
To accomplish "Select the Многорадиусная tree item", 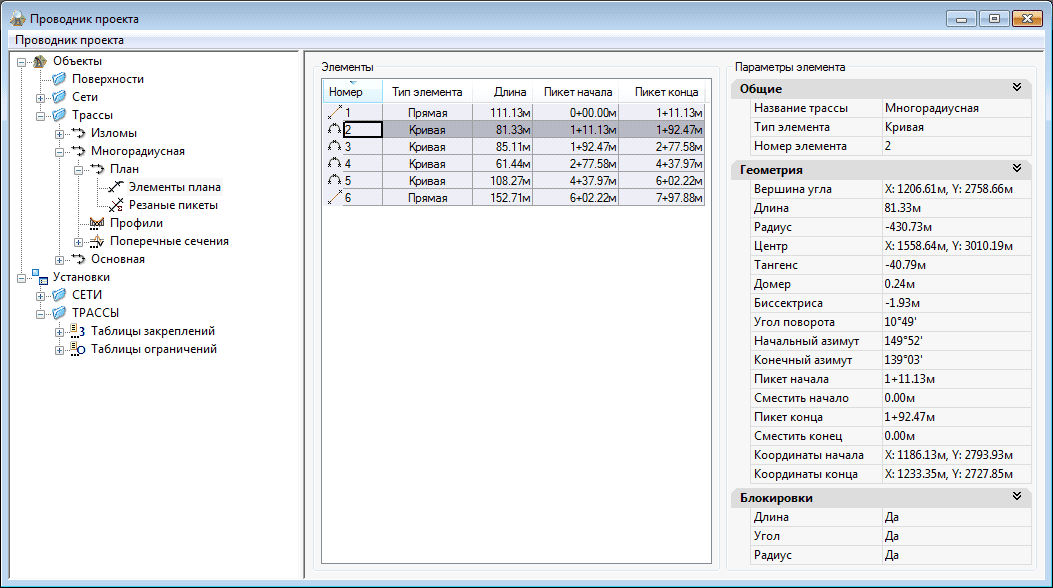I will click(137, 151).
